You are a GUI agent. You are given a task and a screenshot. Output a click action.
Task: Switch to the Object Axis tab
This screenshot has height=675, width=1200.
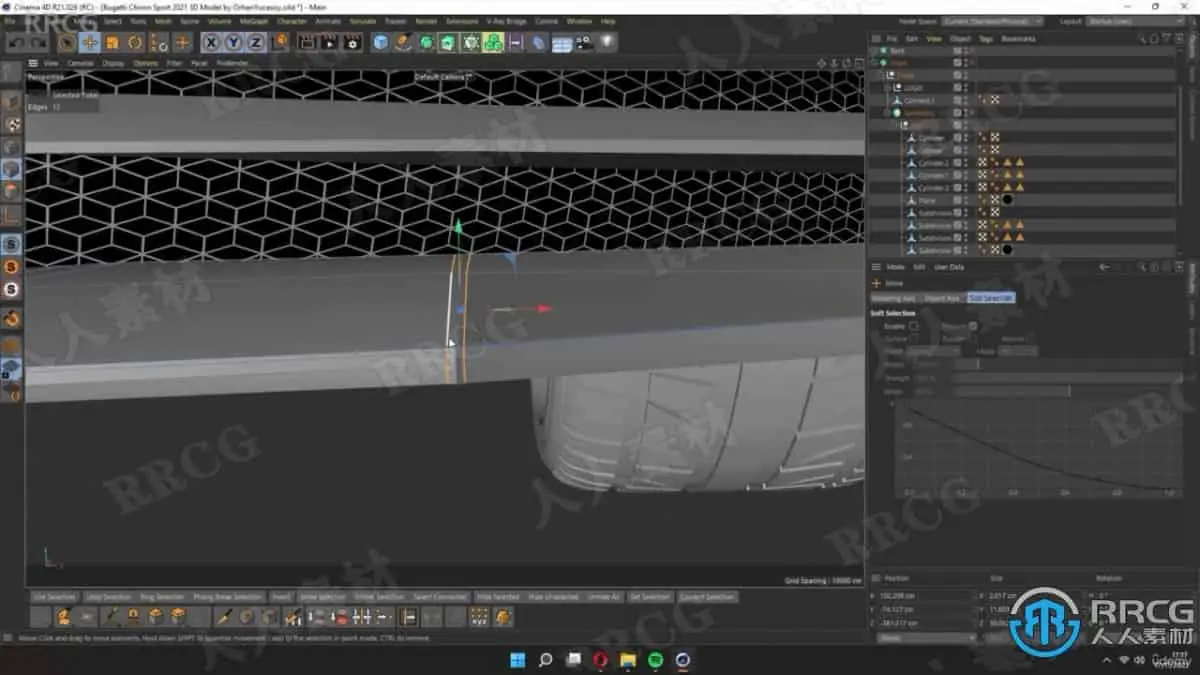point(942,298)
